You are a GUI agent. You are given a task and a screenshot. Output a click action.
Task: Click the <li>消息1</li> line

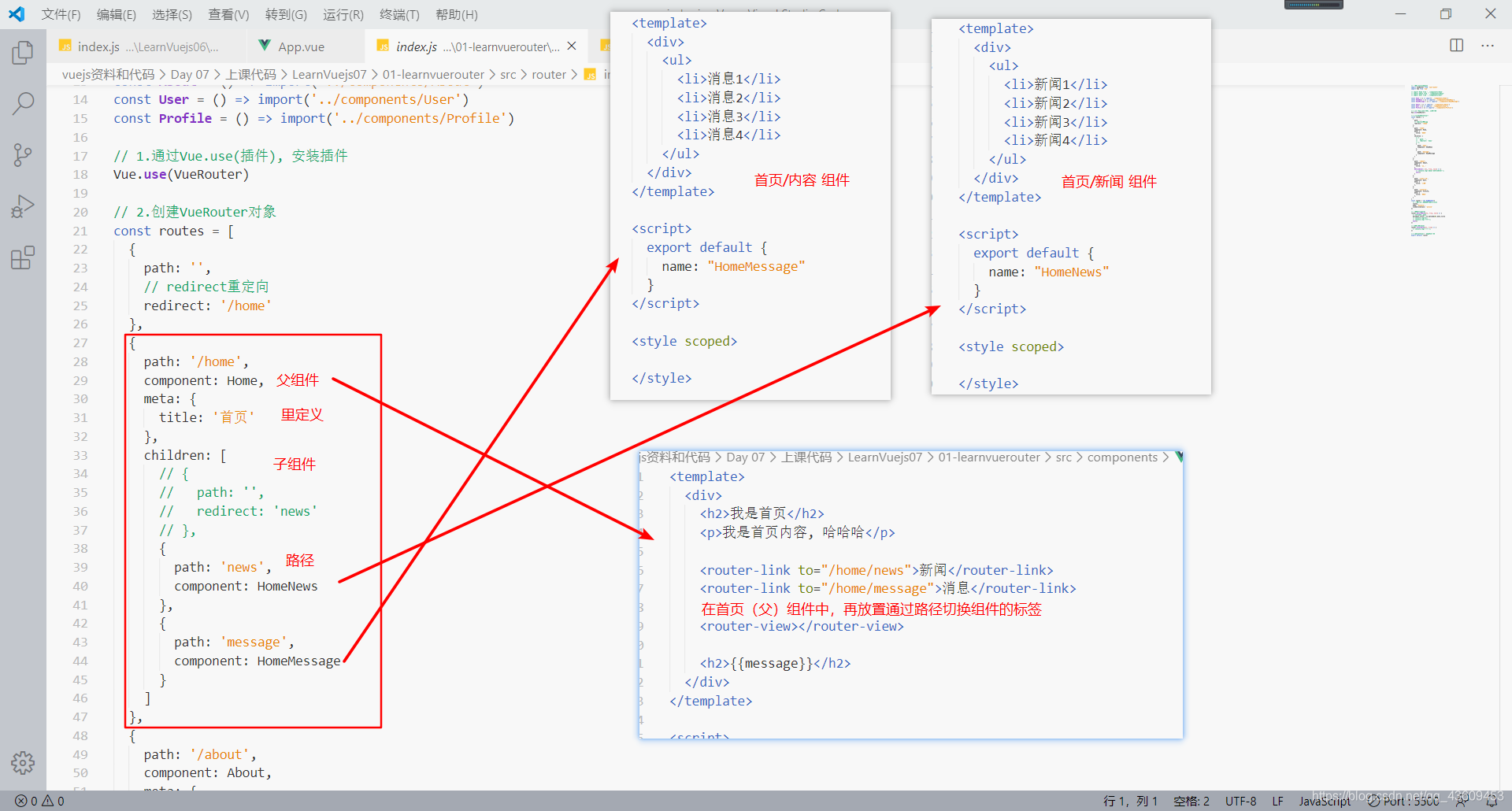point(729,80)
